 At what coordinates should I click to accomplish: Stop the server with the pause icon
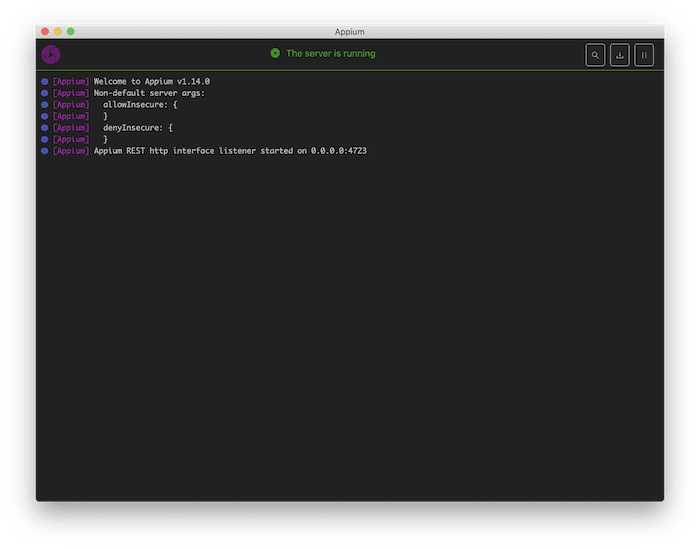[x=644, y=55]
